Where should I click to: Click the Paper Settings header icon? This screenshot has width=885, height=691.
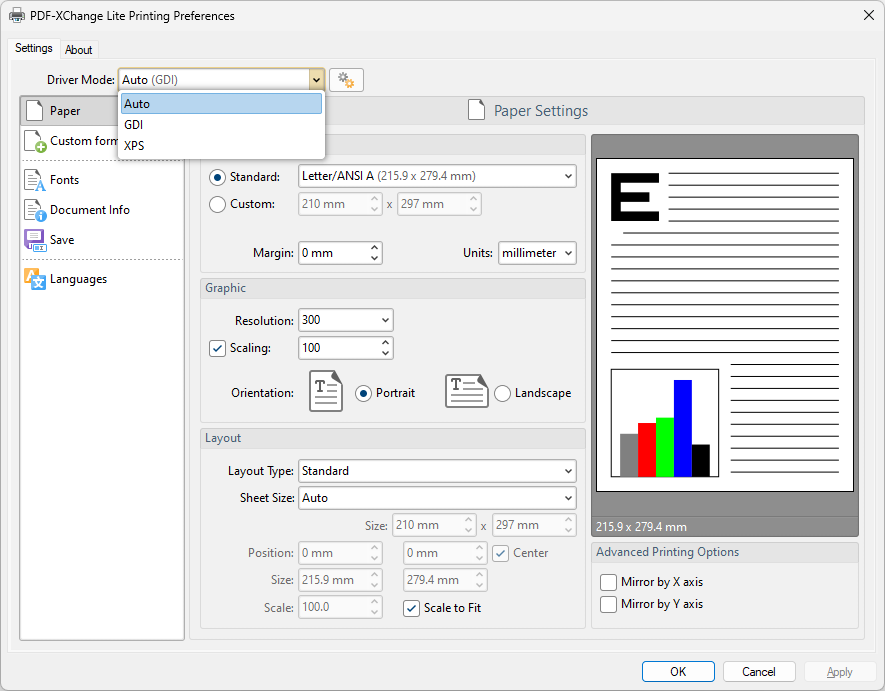476,110
